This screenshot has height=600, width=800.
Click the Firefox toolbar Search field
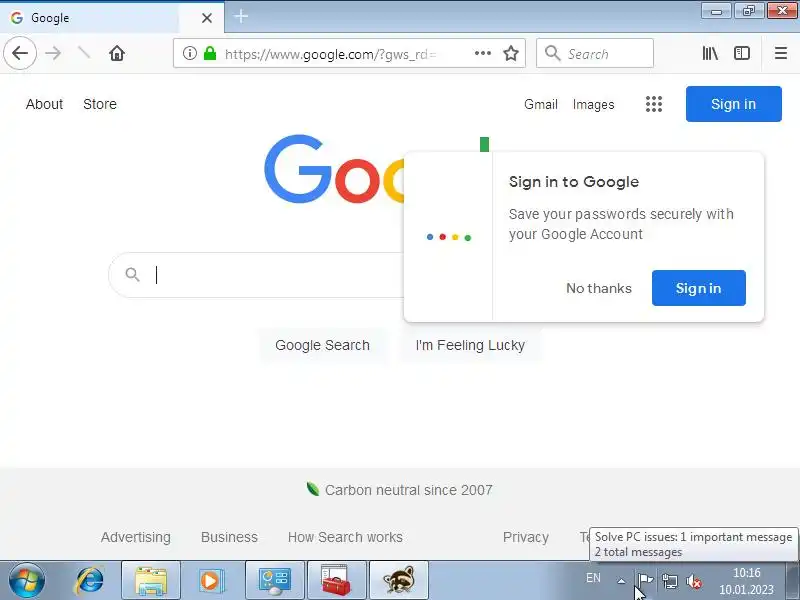[595, 53]
